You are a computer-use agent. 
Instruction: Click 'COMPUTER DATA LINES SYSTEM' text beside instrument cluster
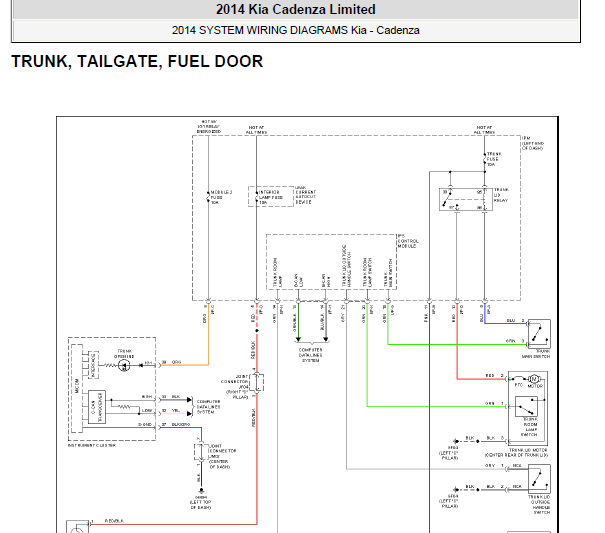click(x=208, y=407)
